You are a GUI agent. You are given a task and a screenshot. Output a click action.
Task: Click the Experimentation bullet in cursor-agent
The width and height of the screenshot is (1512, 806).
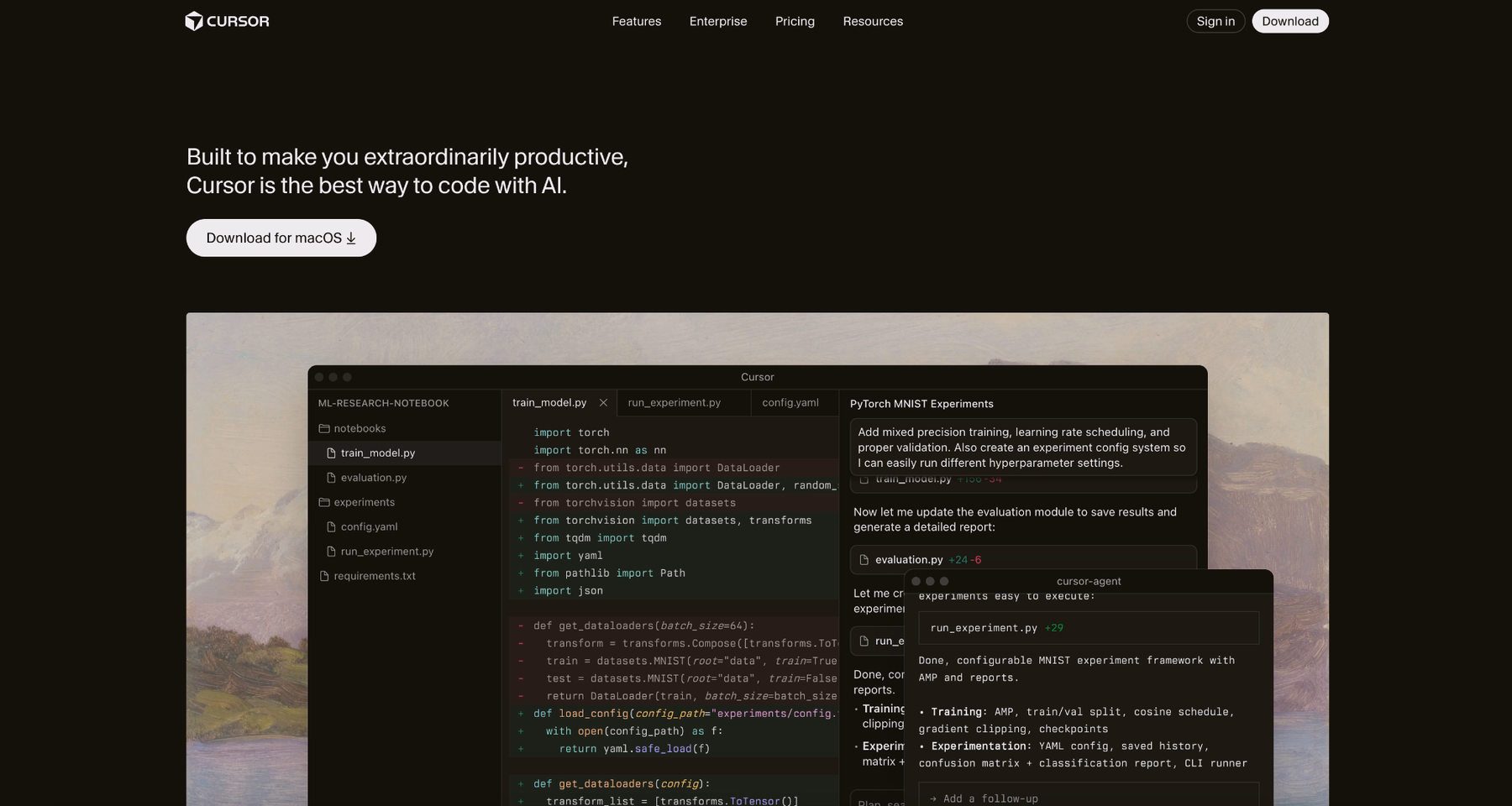1083,755
